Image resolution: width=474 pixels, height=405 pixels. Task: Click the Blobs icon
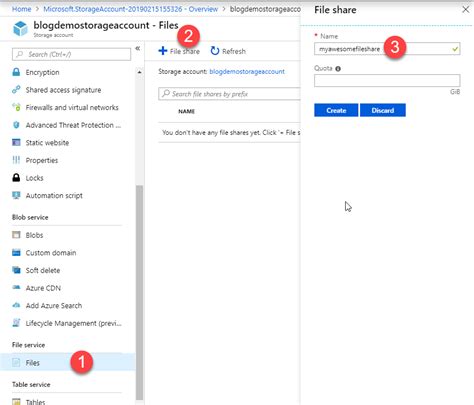[x=16, y=235]
